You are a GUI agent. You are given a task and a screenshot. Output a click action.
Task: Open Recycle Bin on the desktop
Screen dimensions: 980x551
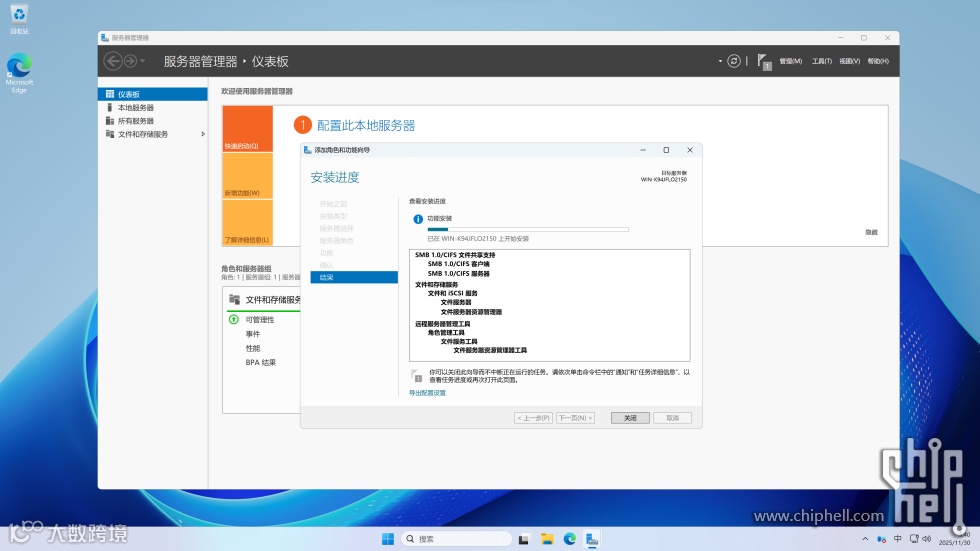(19, 19)
